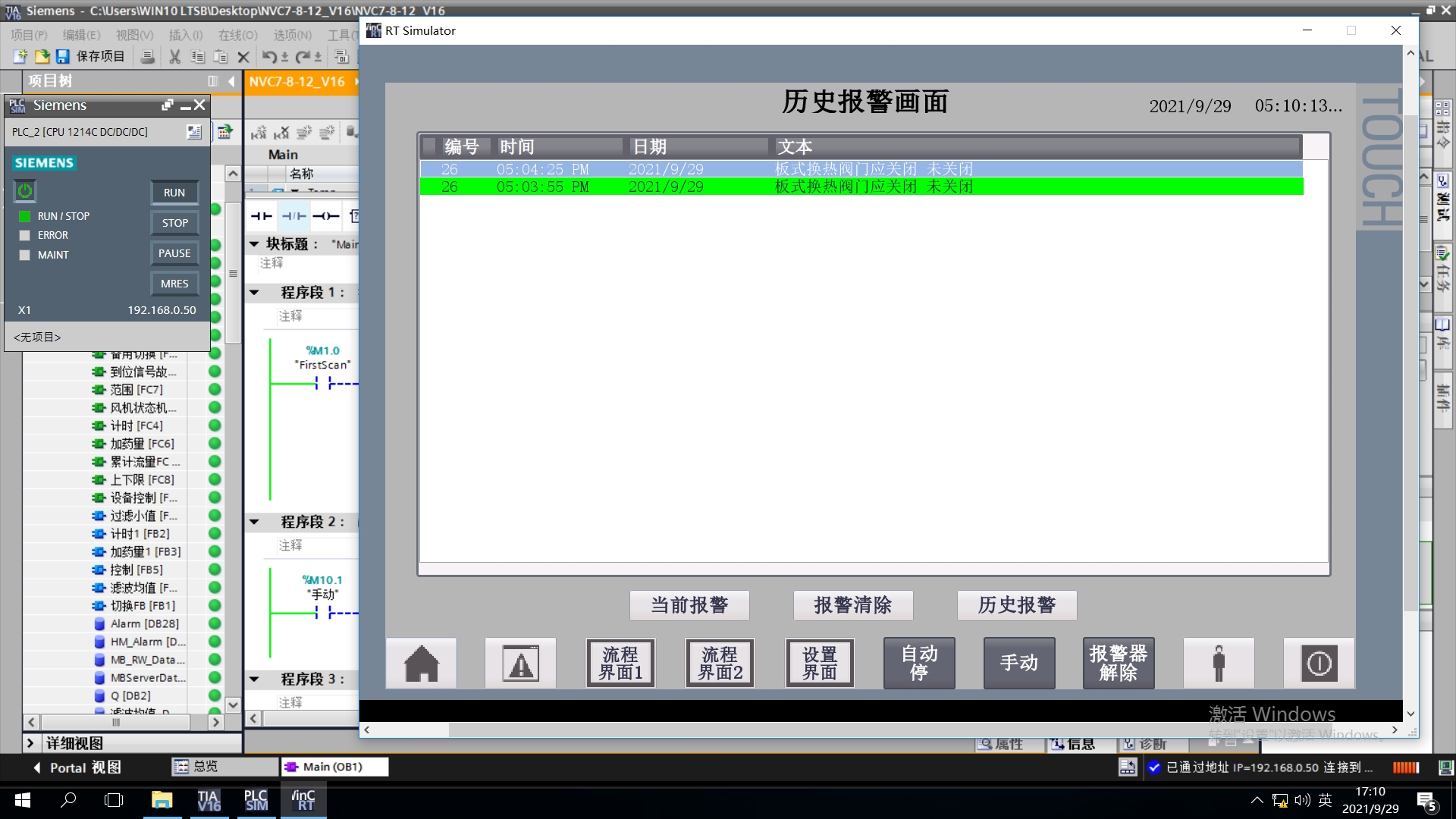Click the MAINT indicator checkbox
Screen dimensions: 1456x819
(25, 256)
